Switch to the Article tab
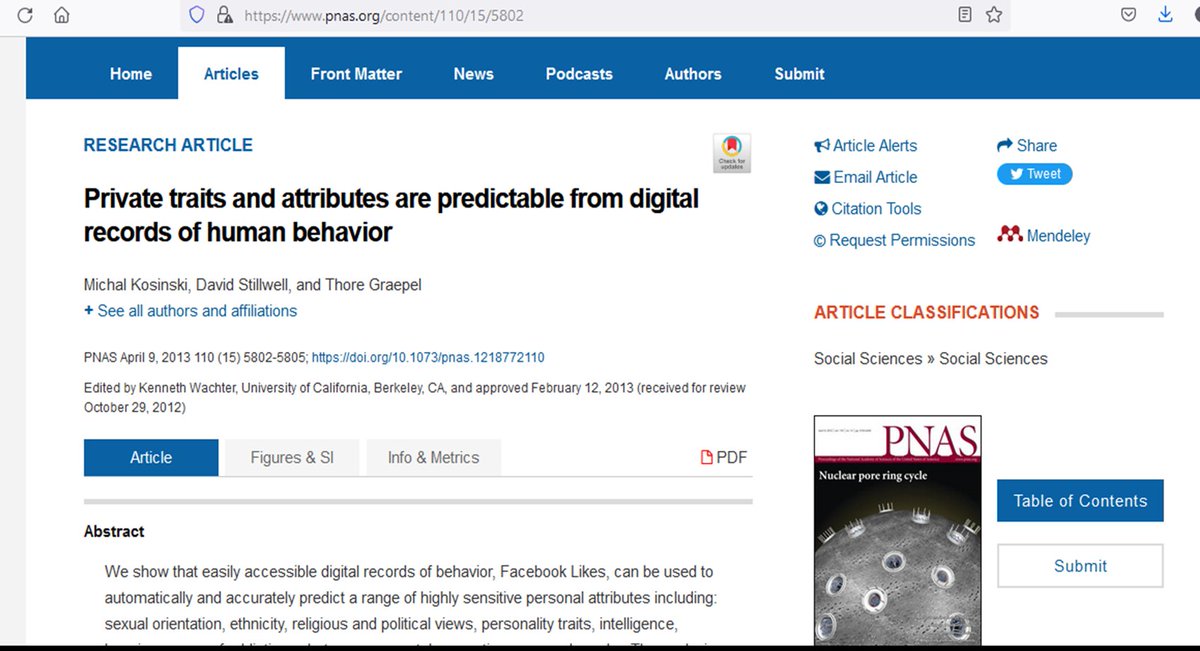Viewport: 1200px width, 651px height. pos(151,457)
